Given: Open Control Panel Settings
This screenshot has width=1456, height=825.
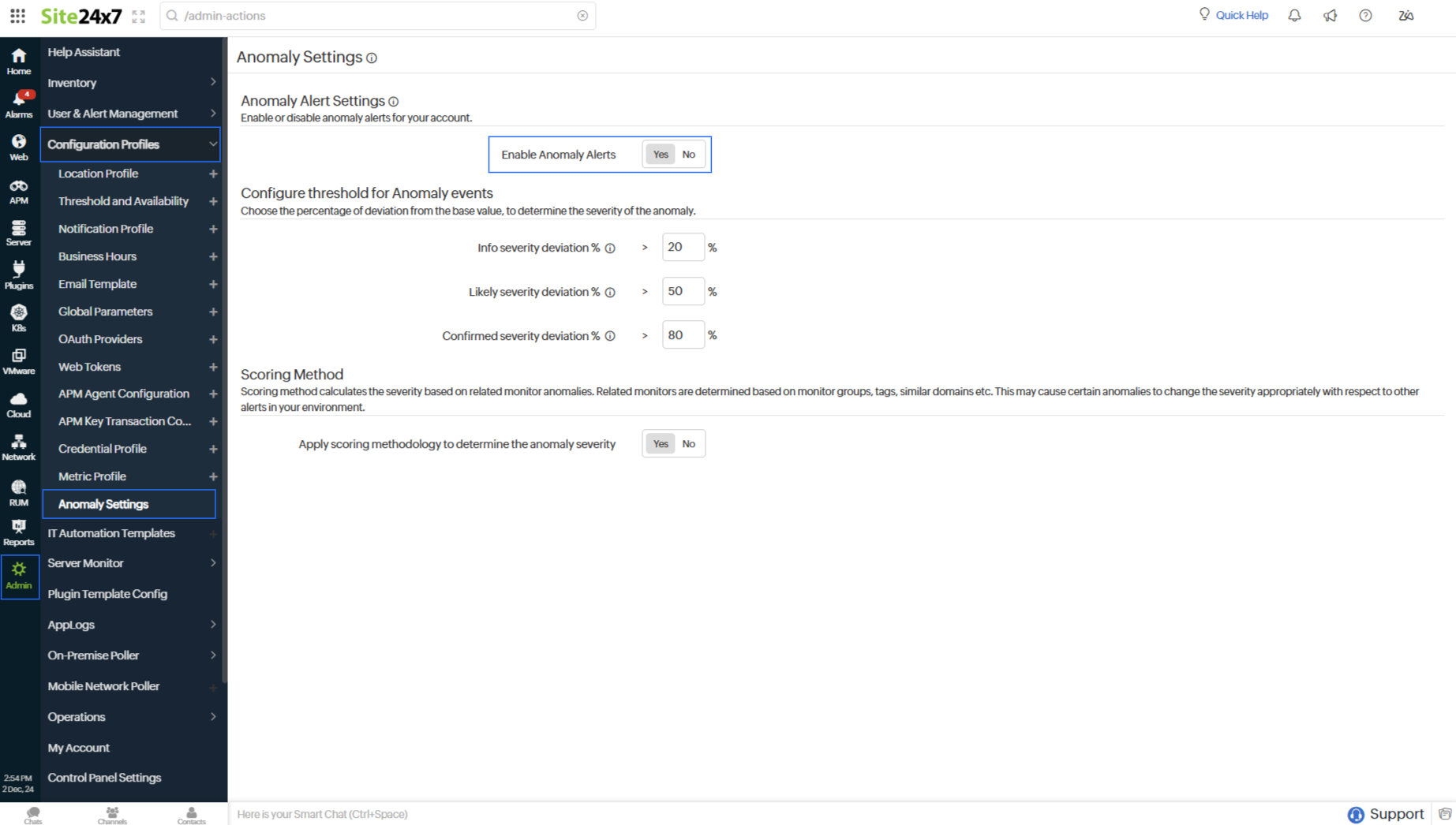Looking at the screenshot, I should 104,778.
